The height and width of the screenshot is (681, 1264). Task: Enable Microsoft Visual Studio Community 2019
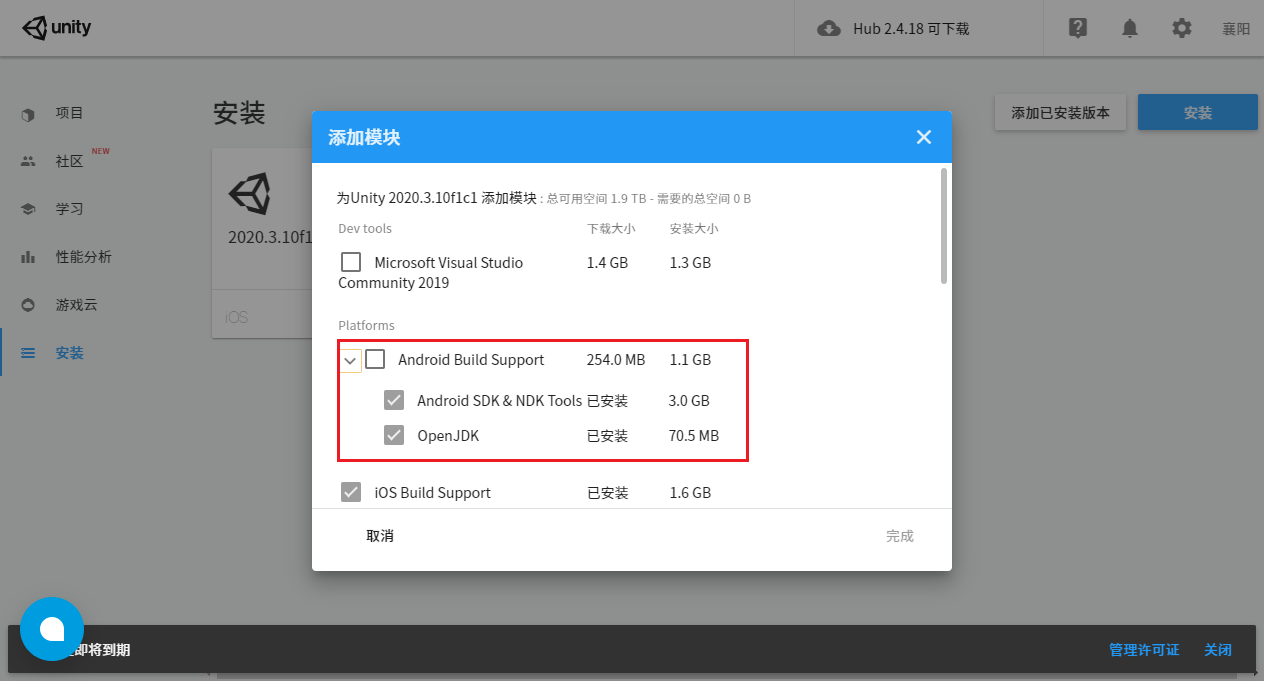351,262
